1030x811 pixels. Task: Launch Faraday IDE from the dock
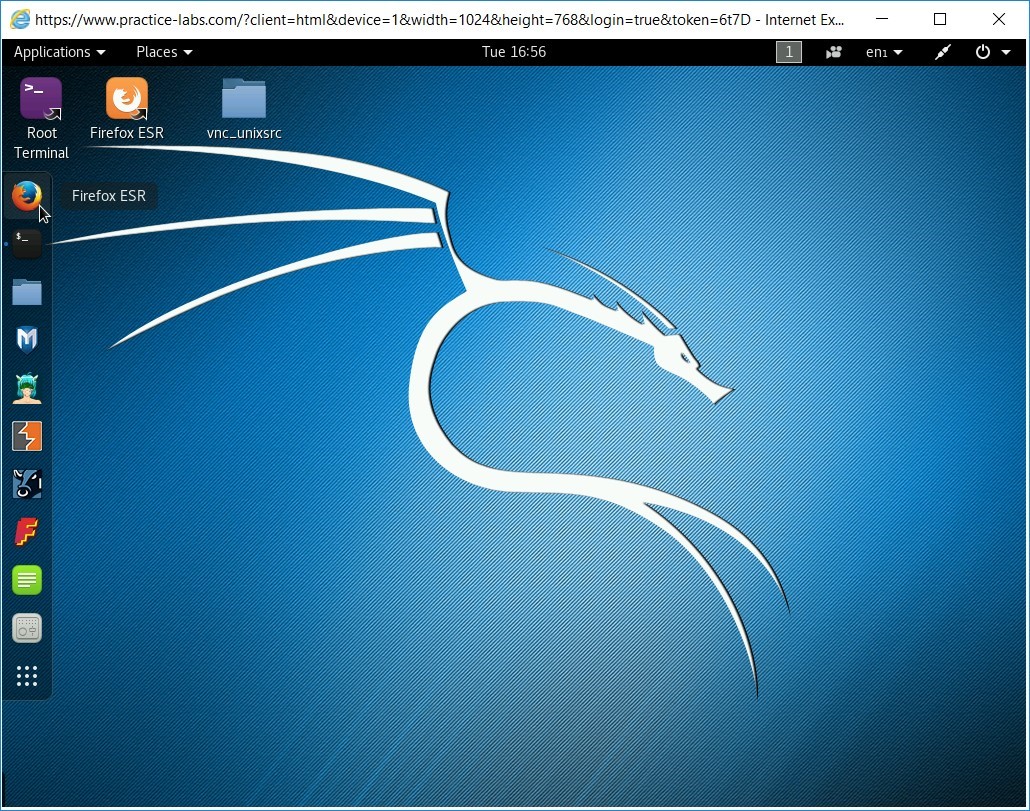(x=27, y=532)
